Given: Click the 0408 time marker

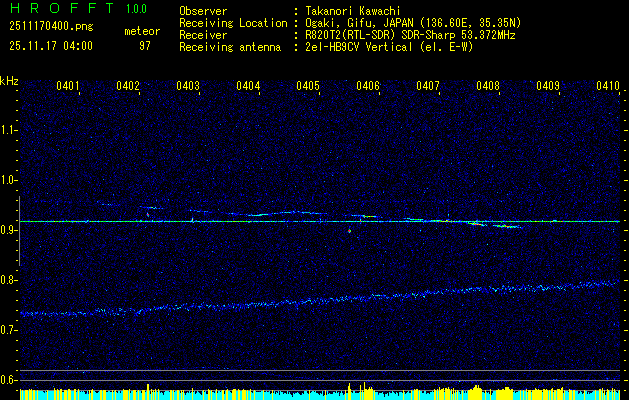Looking at the screenshot, I should point(488,87).
